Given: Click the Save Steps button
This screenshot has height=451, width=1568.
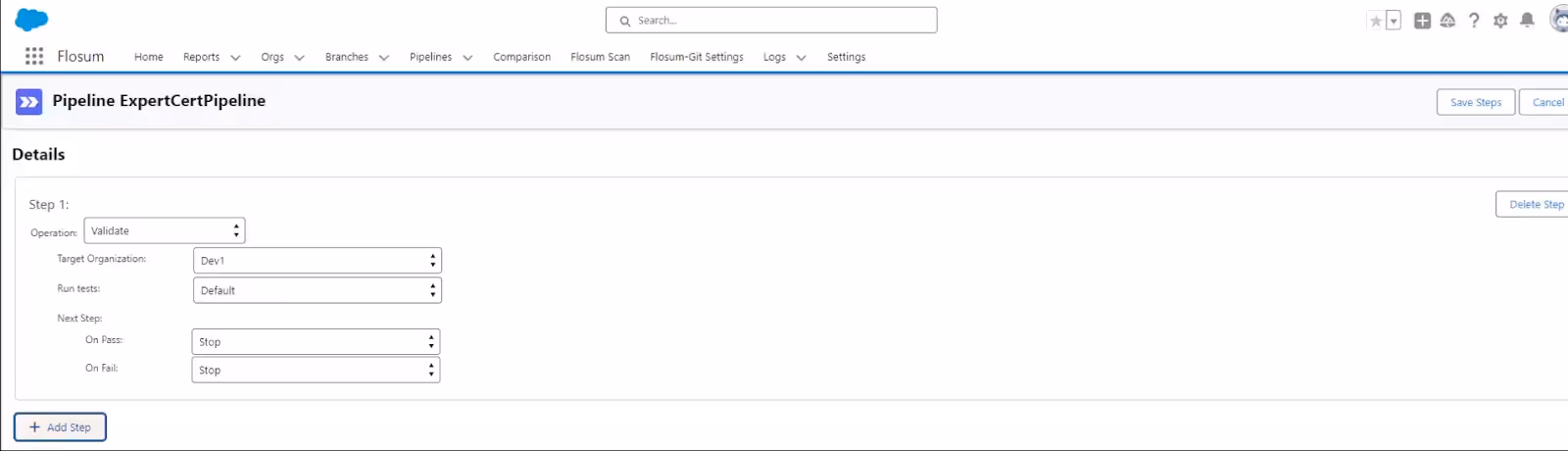Looking at the screenshot, I should [1476, 102].
